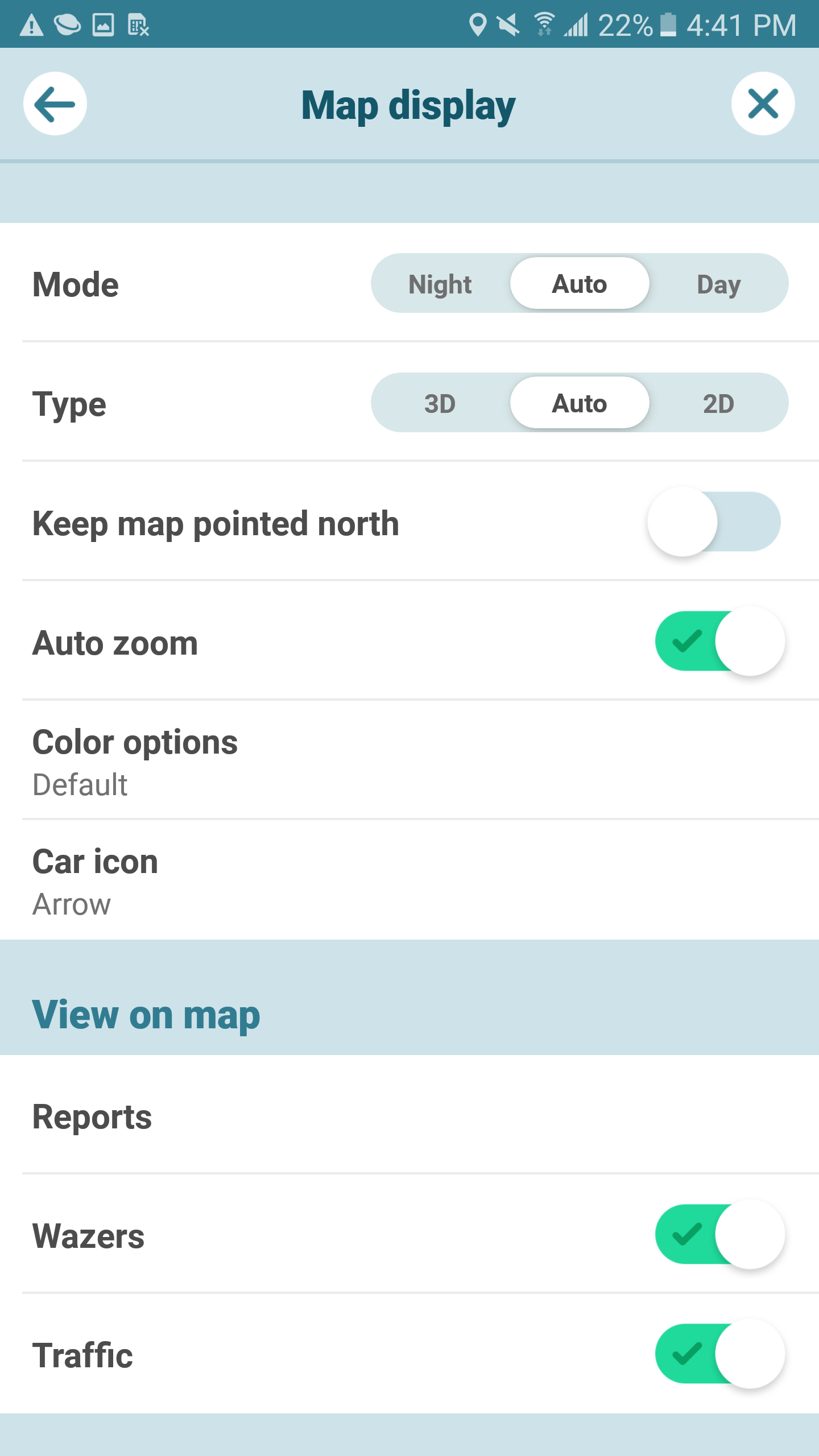Tap the location pin status icon
The height and width of the screenshot is (1456, 819).
click(x=477, y=25)
